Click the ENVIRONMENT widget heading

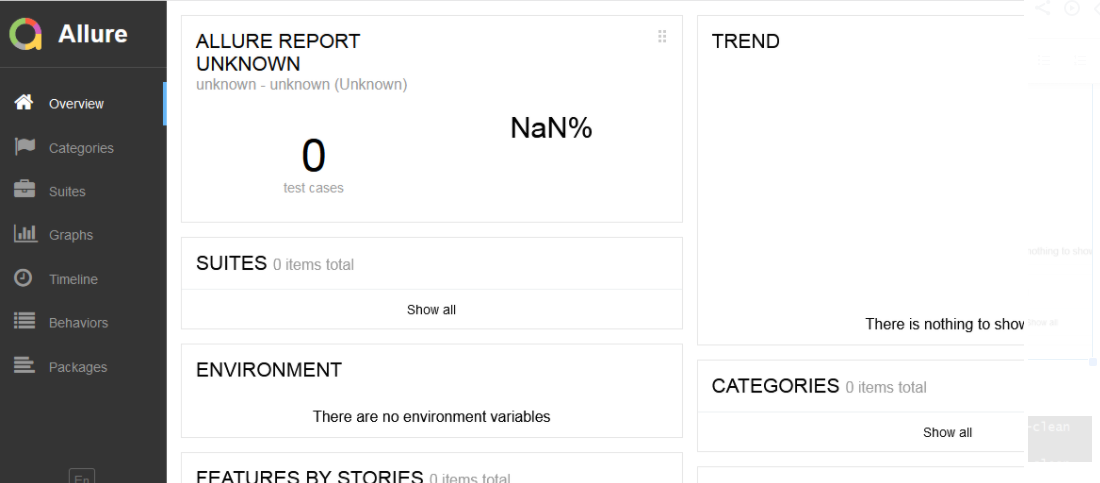(269, 370)
